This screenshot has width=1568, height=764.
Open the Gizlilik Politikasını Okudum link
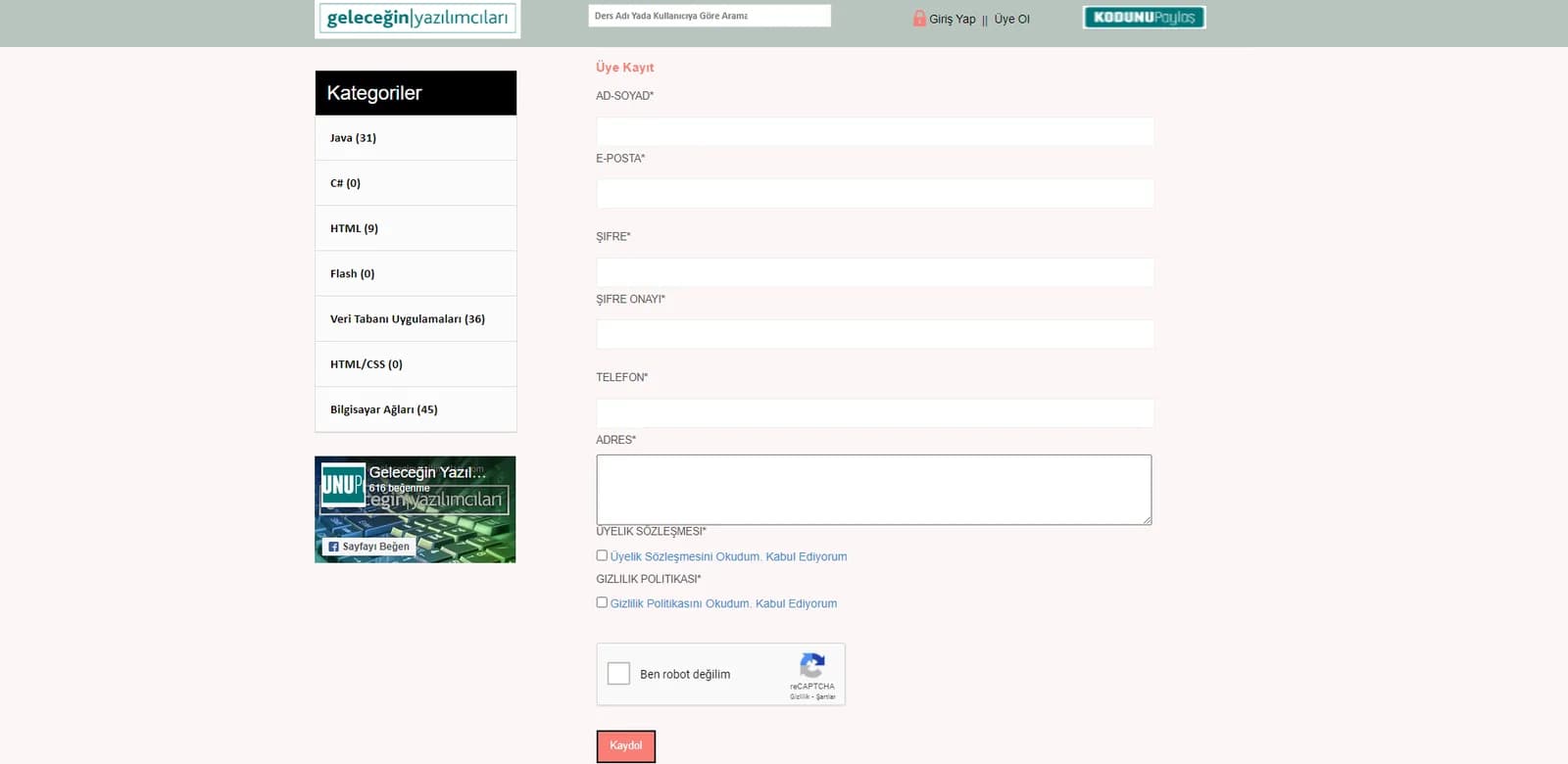coord(724,603)
